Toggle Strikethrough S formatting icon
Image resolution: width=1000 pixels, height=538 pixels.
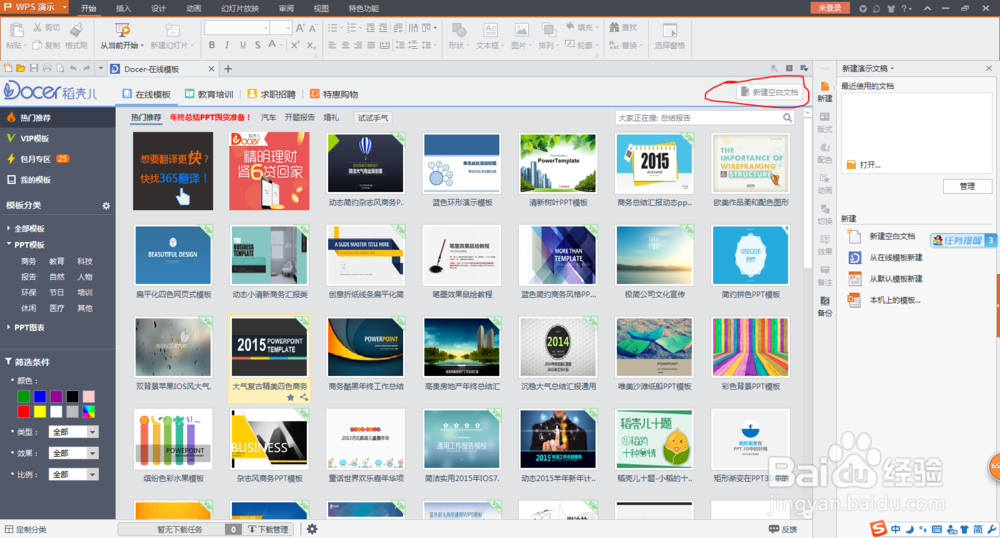pos(258,45)
